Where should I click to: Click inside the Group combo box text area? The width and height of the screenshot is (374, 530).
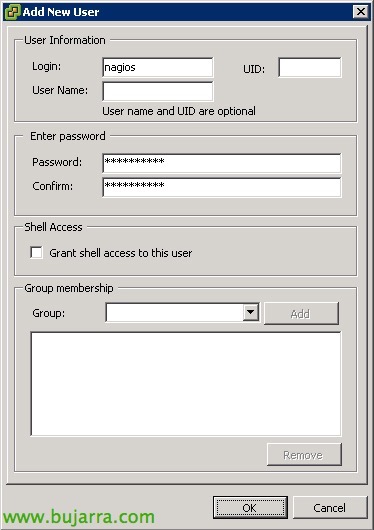[x=174, y=312]
